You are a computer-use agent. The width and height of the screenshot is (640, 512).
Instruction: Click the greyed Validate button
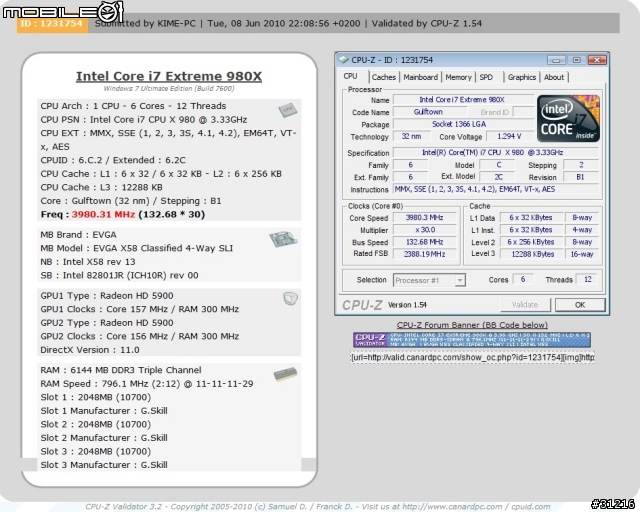525,305
